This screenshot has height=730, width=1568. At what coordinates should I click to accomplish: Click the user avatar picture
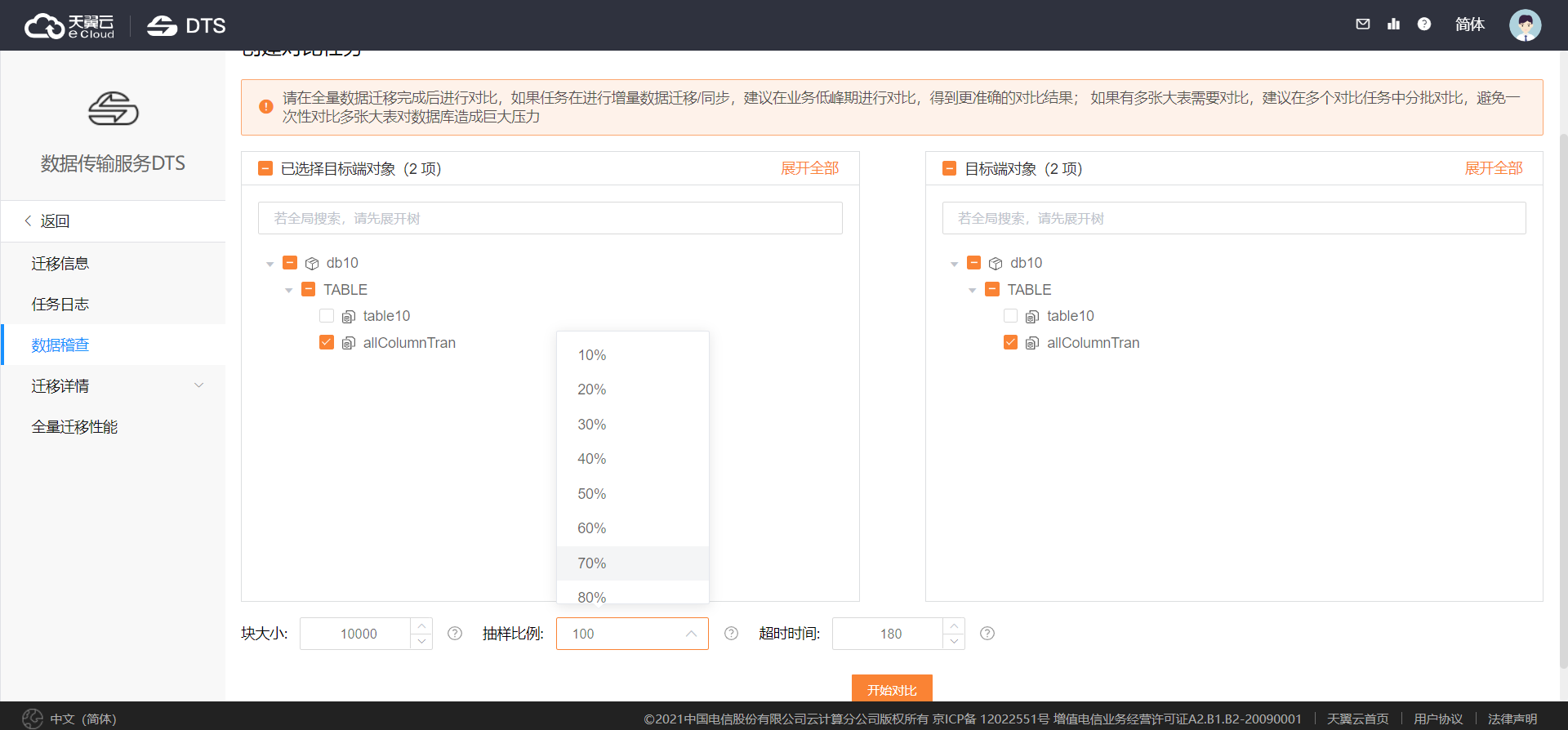coord(1525,25)
